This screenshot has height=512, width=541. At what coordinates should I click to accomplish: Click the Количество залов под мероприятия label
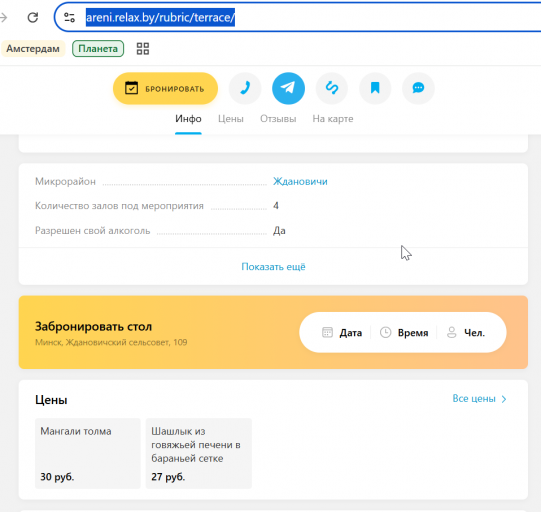119,206
